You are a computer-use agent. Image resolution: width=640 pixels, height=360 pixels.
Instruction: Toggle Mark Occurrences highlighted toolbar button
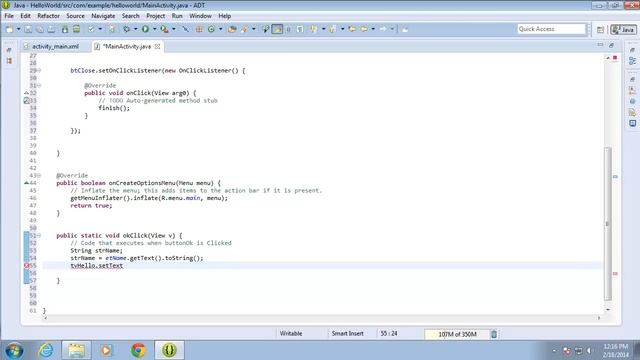click(277, 29)
